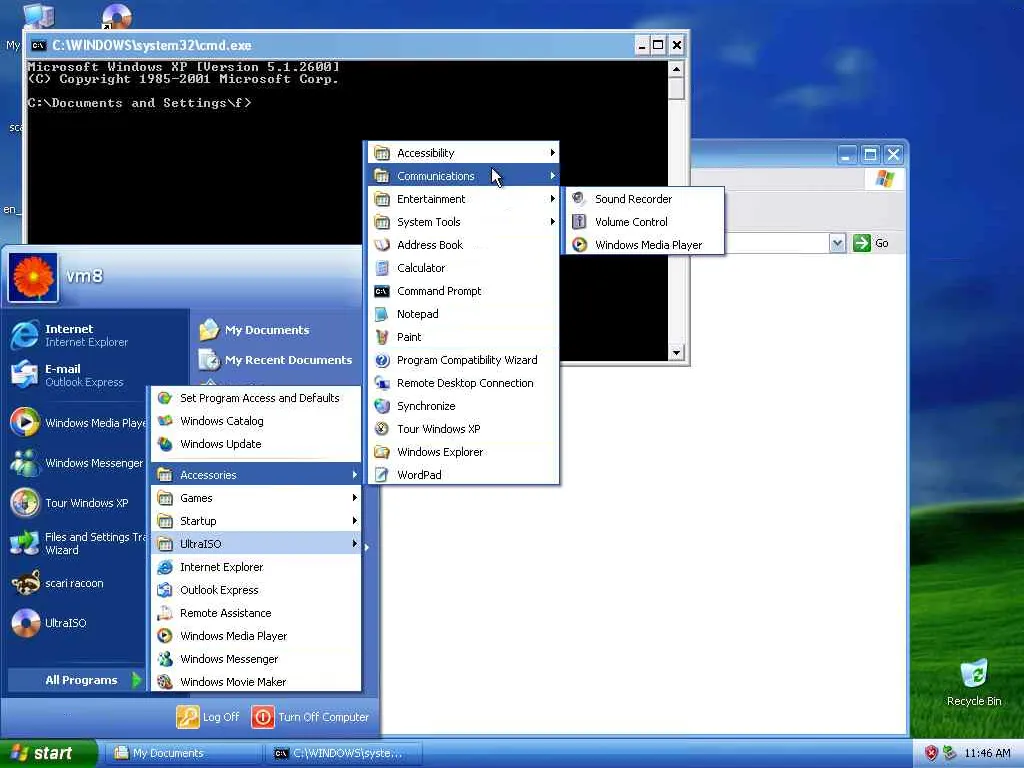
Task: Click the Remote Assistance icon
Action: (165, 613)
